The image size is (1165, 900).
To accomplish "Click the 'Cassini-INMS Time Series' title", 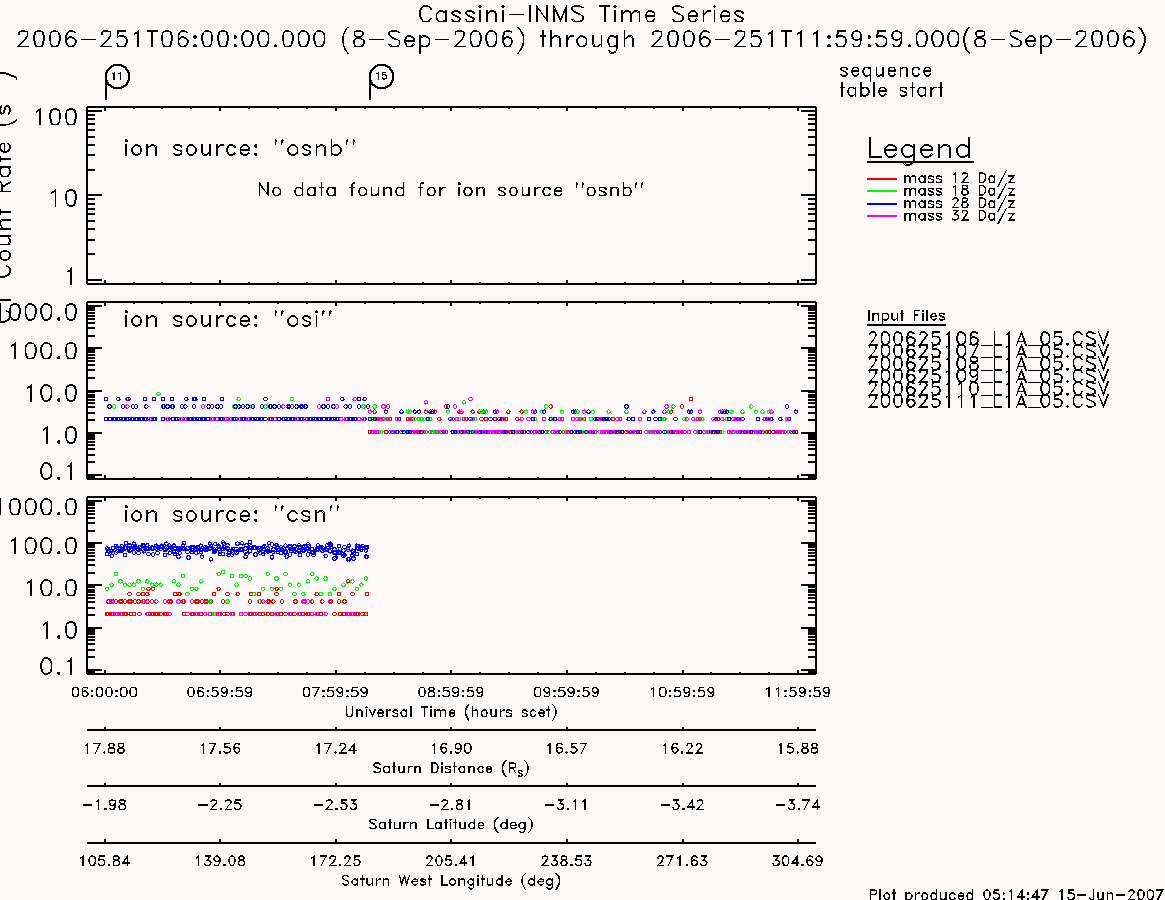I will pyautogui.click(x=581, y=14).
